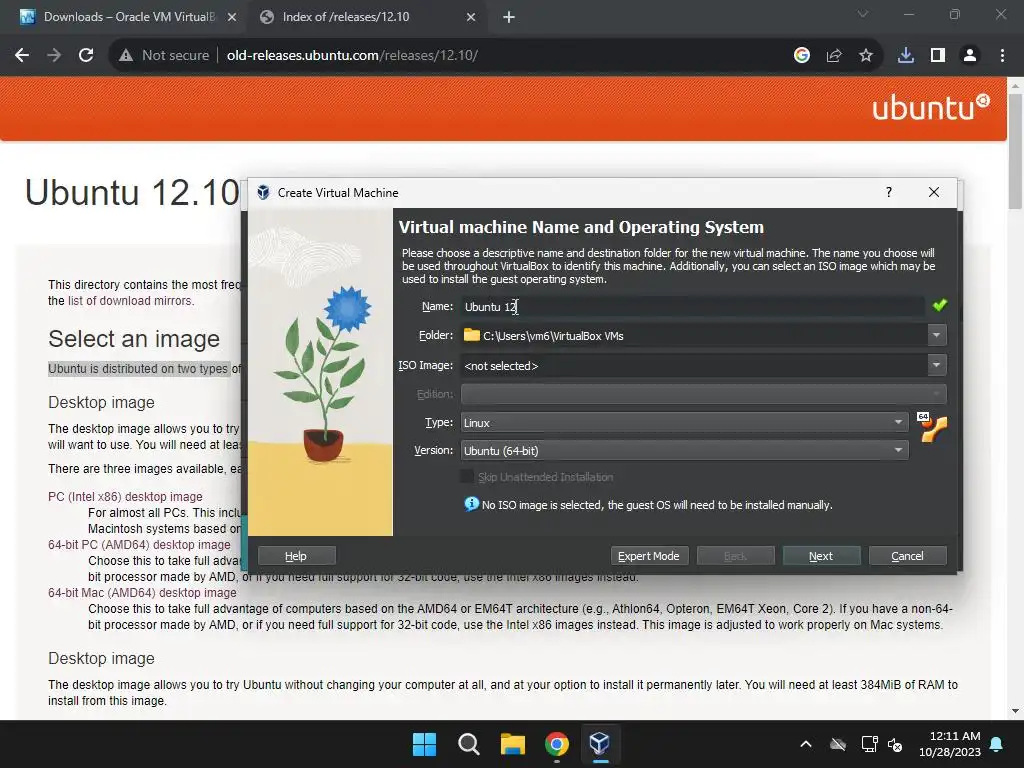Open the Type dropdown showing Linux
This screenshot has width=1024, height=768.
[x=684, y=423]
